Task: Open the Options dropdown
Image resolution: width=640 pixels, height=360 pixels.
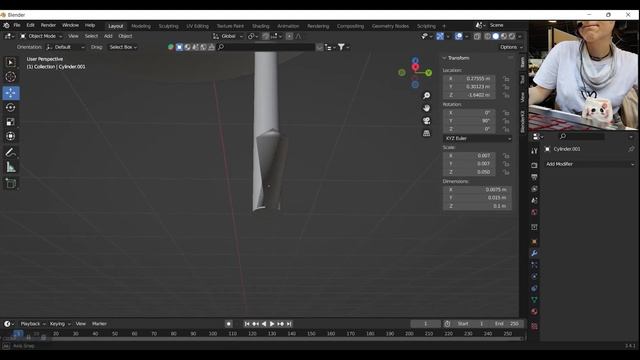Action: tap(511, 47)
